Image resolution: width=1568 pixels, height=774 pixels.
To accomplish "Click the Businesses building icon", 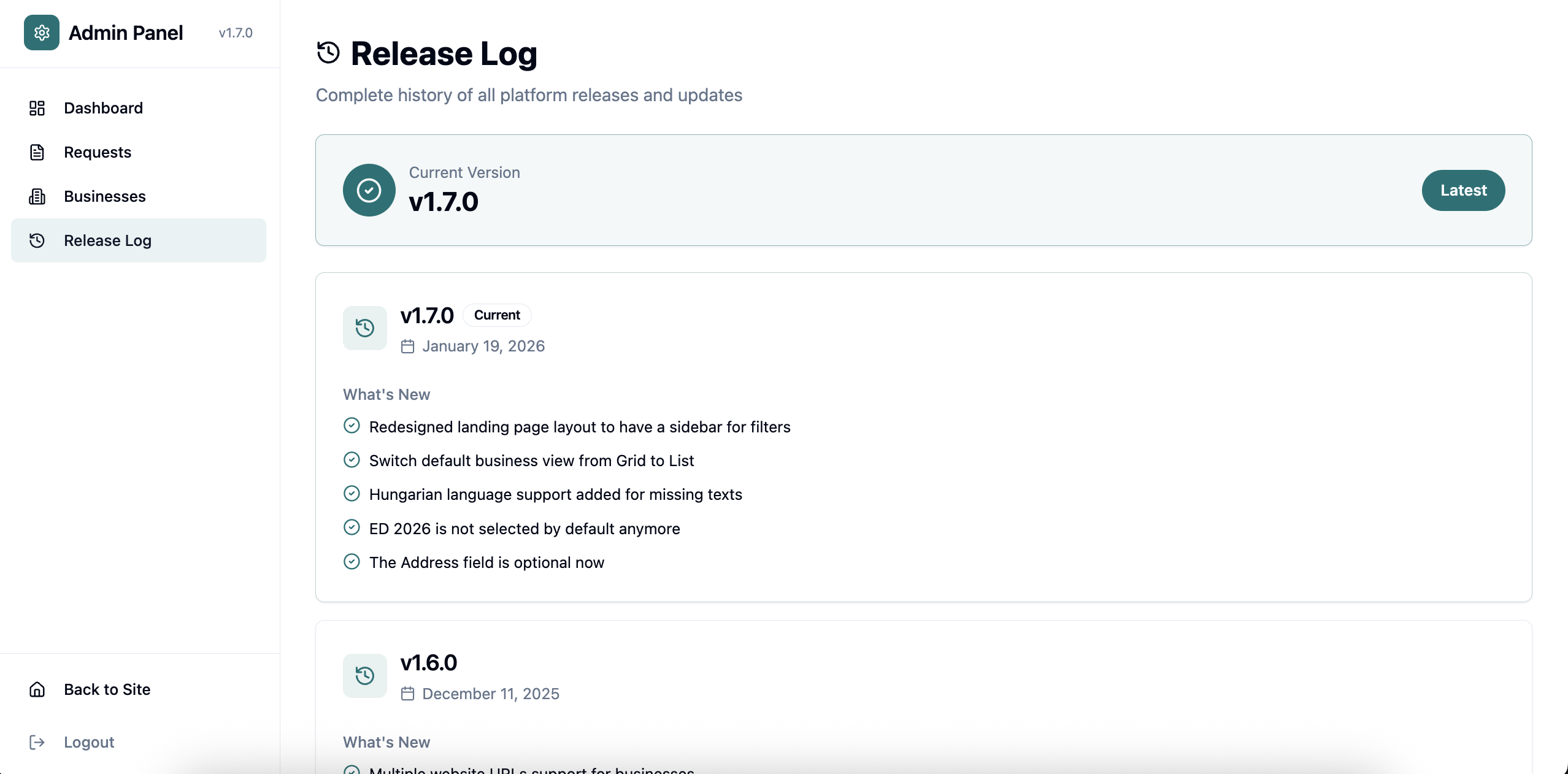I will (x=37, y=196).
